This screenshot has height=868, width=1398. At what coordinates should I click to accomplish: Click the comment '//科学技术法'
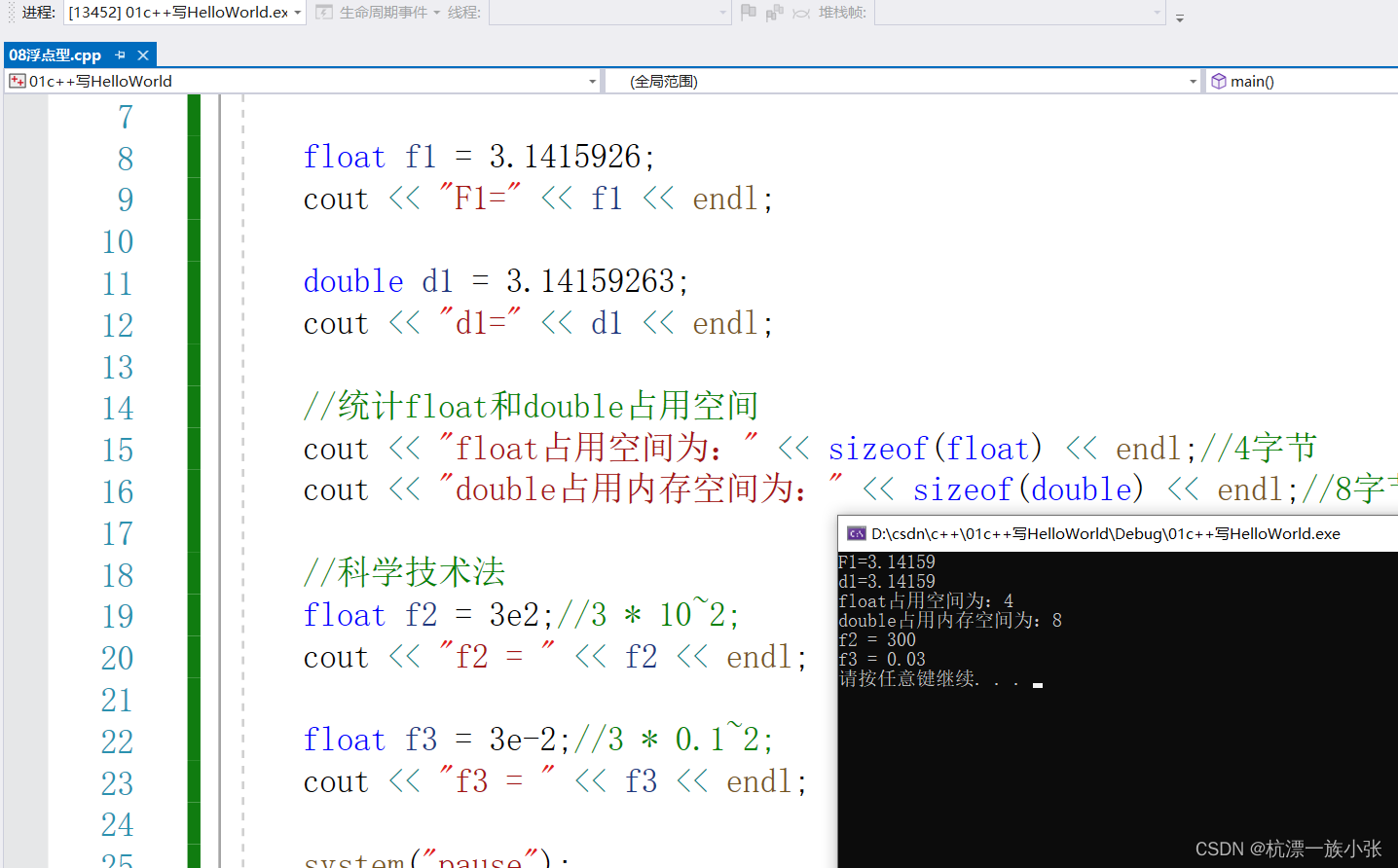[x=404, y=572]
